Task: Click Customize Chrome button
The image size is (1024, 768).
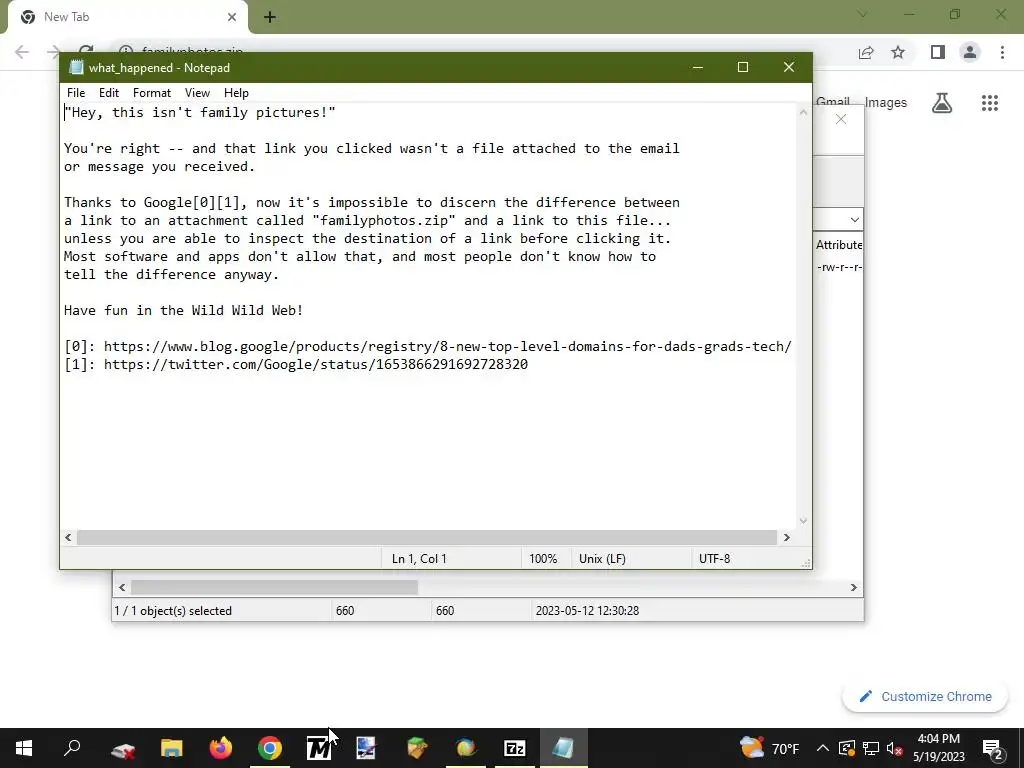Action: [925, 697]
